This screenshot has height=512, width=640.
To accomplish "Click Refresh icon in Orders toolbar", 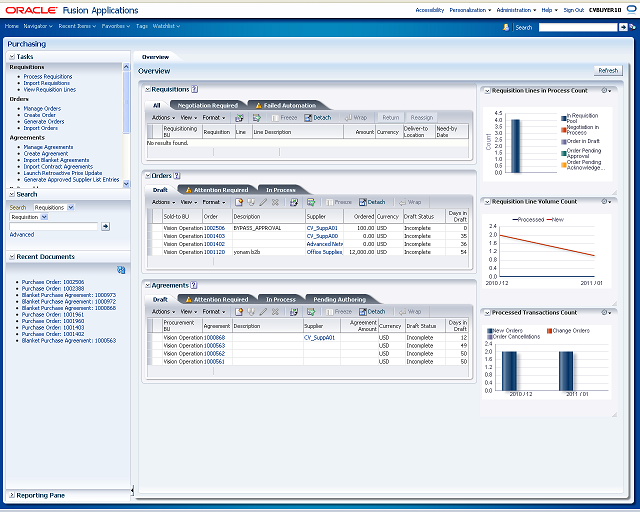I will (x=293, y=202).
